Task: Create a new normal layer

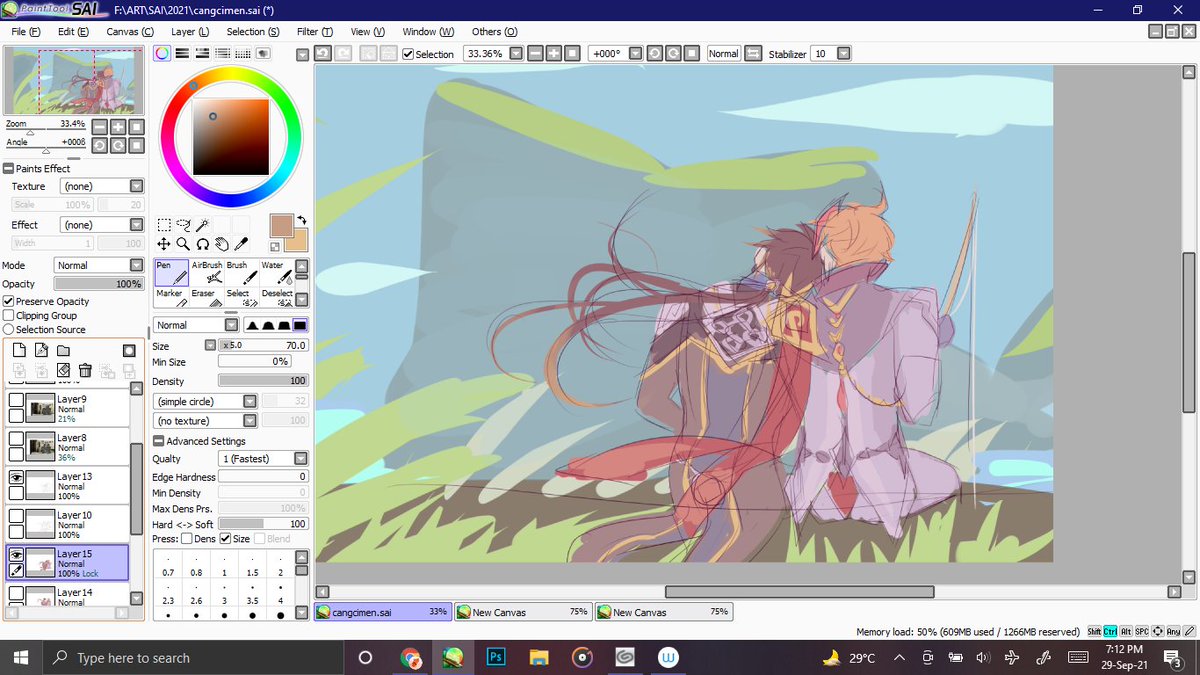Action: 18,350
